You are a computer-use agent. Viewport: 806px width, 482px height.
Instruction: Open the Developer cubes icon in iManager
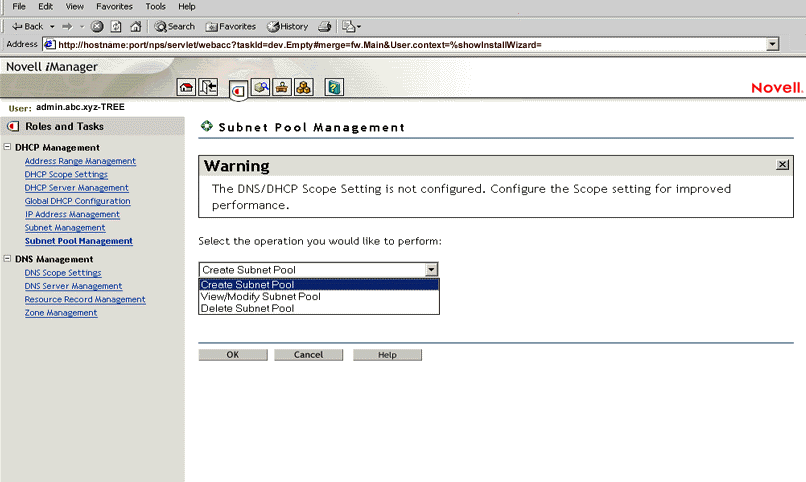[303, 87]
